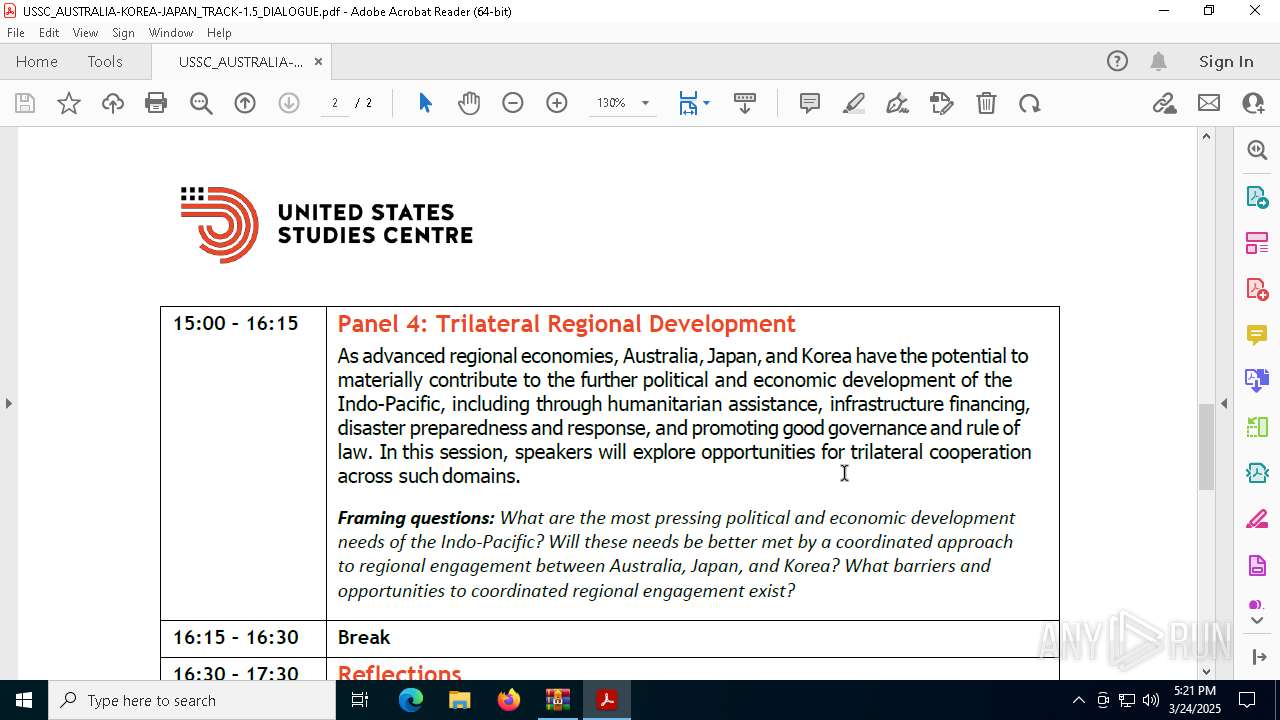The width and height of the screenshot is (1280, 720).
Task: Show hidden system tray icons
Action: click(1078, 700)
